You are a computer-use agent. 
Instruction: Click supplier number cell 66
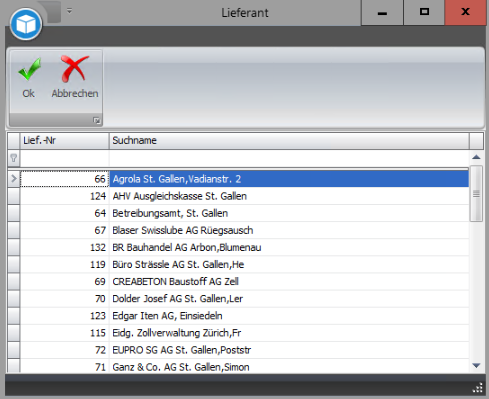[64, 179]
